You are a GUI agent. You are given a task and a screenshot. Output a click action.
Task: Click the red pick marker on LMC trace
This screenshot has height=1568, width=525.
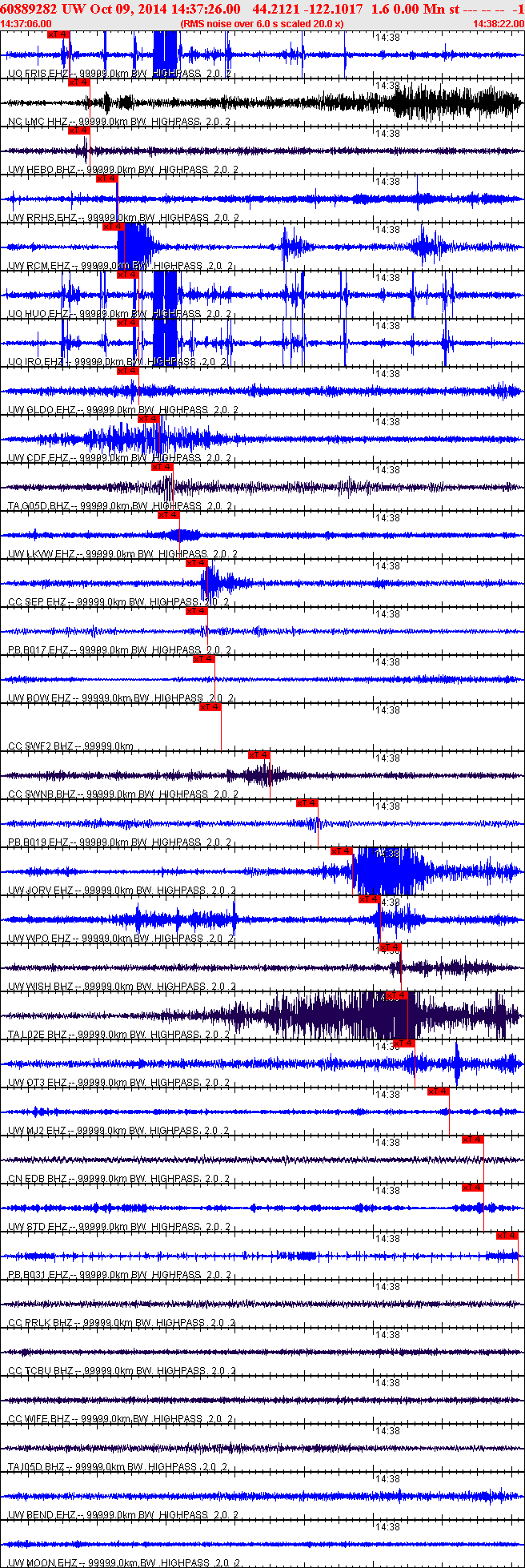pos(79,82)
